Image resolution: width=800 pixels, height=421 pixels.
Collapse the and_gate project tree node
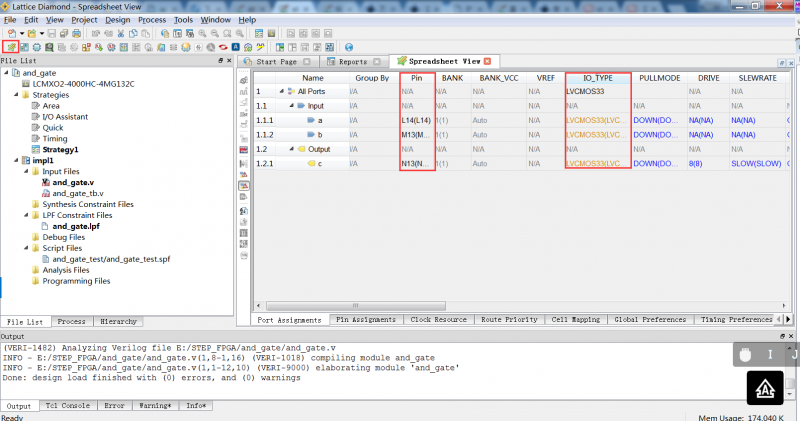click(x=7, y=73)
